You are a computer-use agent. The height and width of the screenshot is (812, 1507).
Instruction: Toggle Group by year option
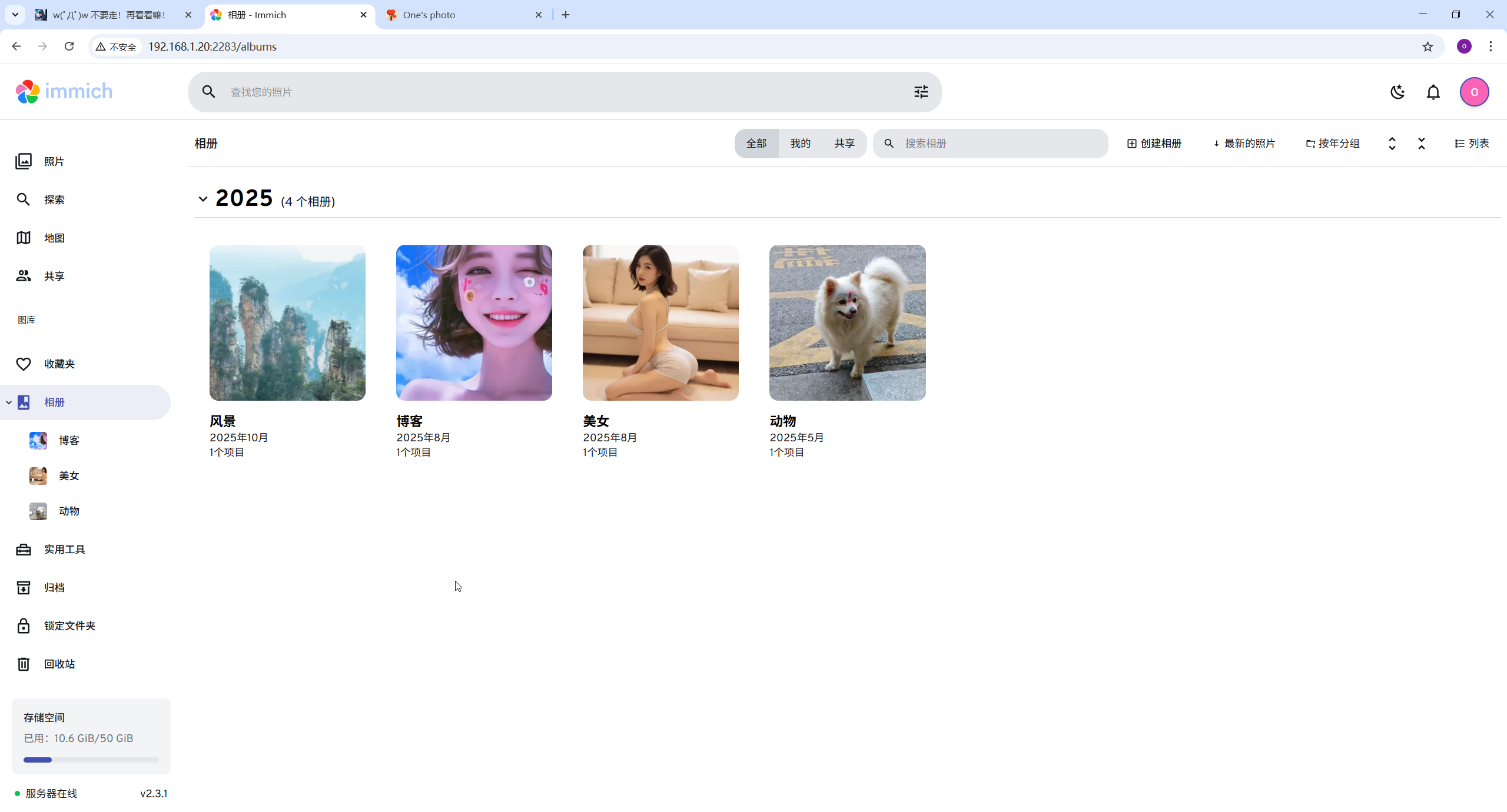1333,144
